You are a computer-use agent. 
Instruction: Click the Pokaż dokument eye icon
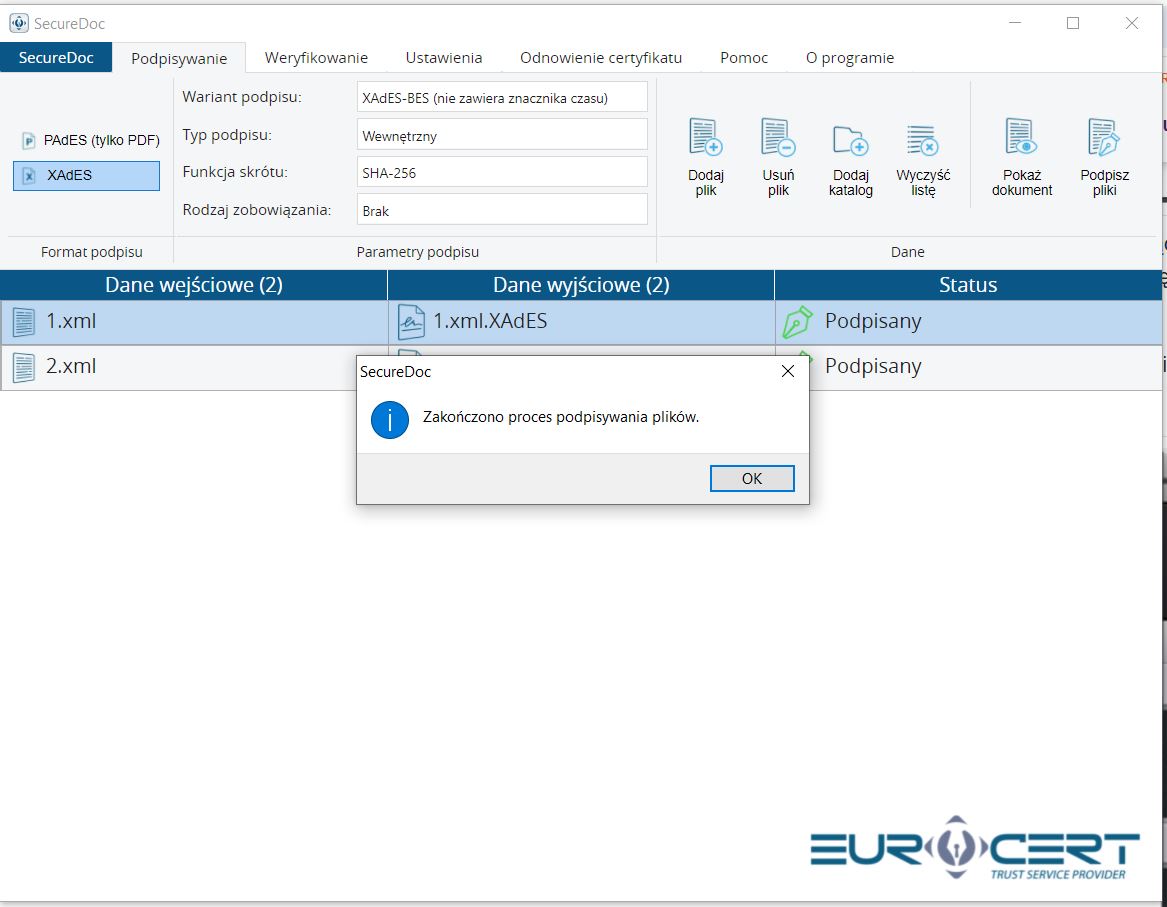1021,137
